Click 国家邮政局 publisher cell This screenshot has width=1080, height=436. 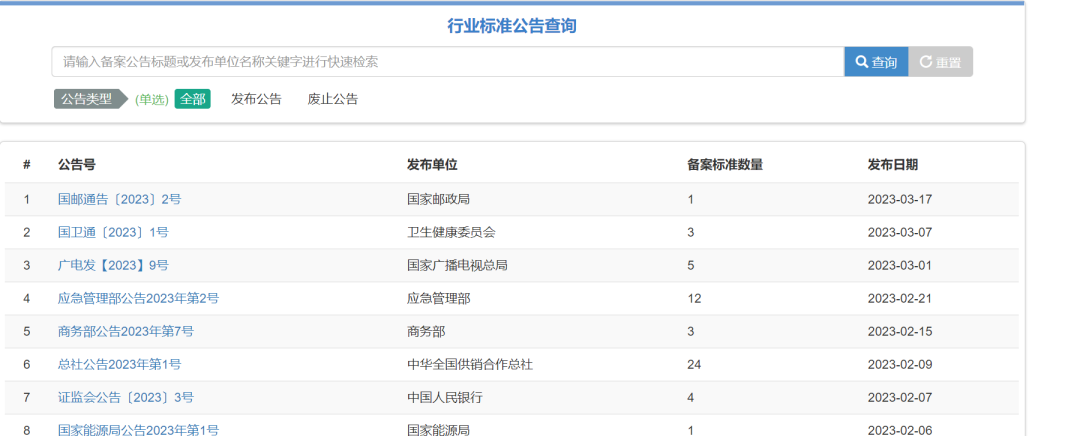tap(439, 199)
